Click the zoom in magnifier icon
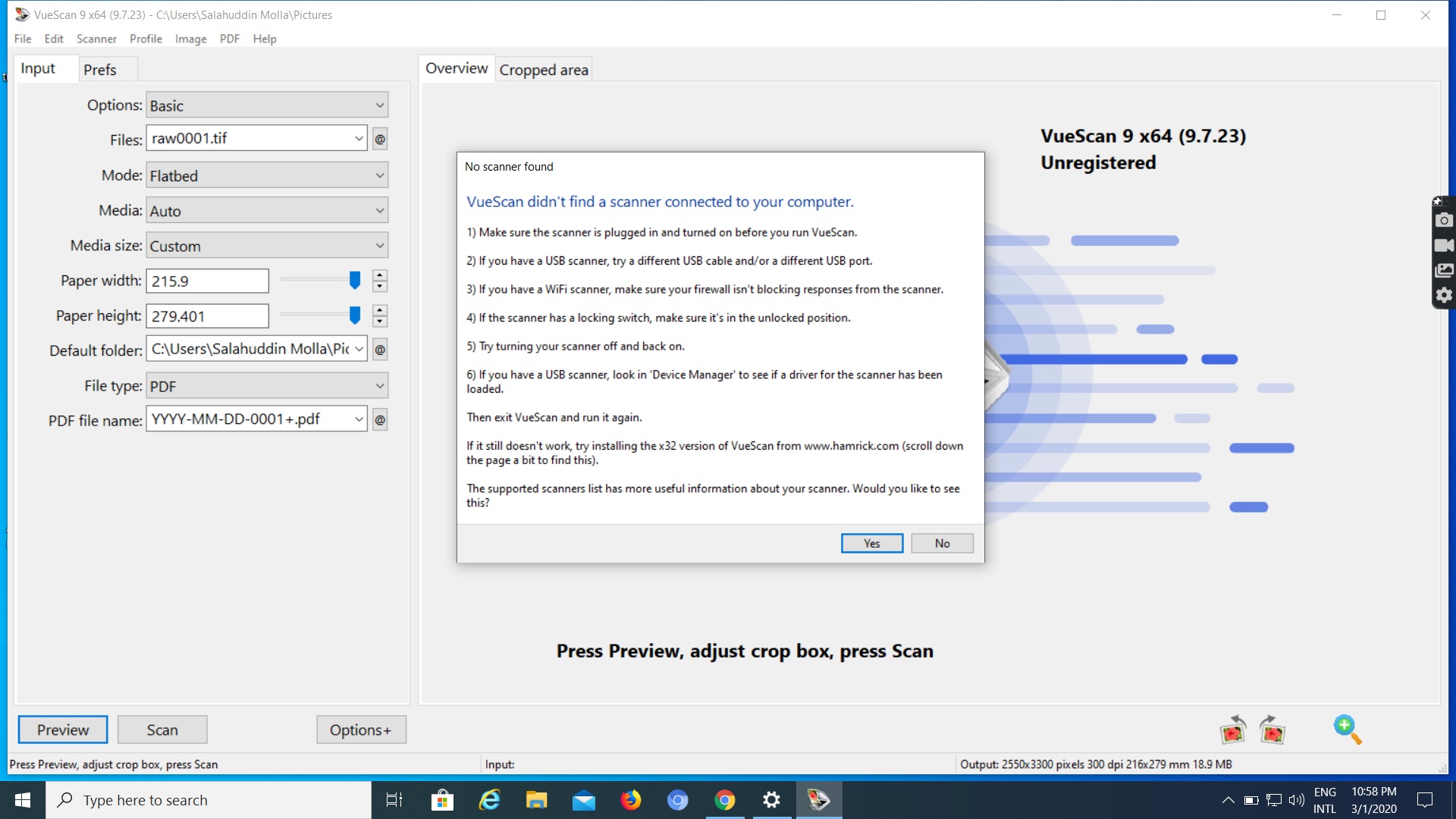This screenshot has width=1456, height=819. pyautogui.click(x=1348, y=729)
